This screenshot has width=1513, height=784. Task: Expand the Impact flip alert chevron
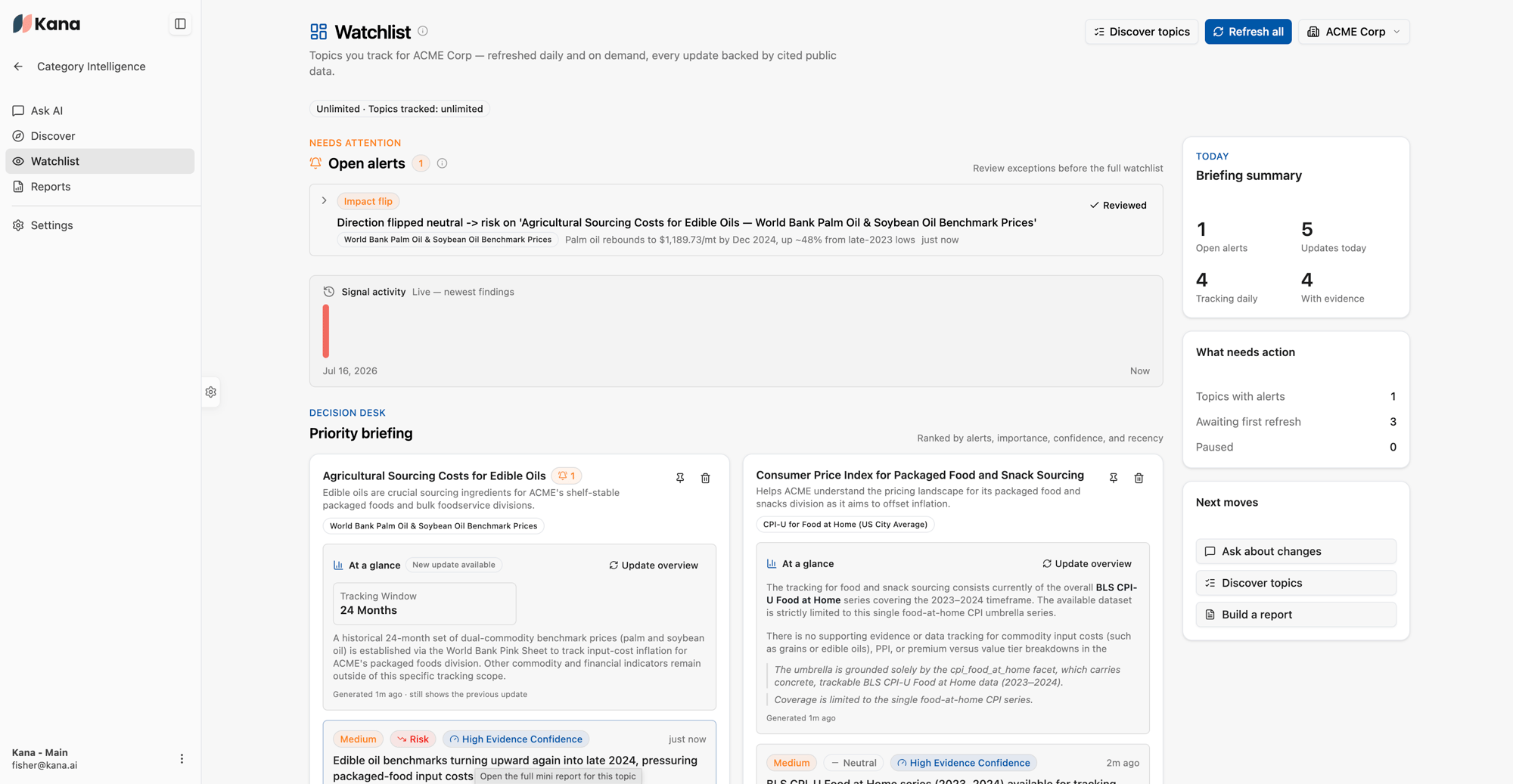325,200
